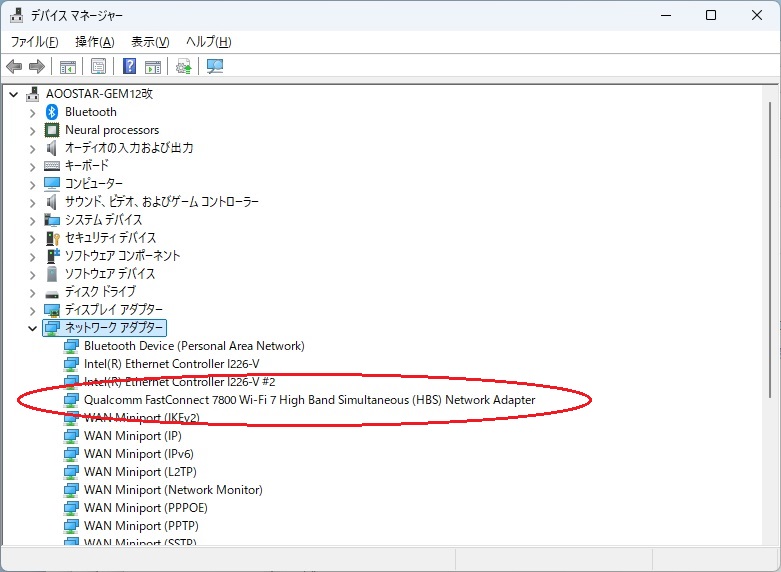Expand the Bluetooth category

[32, 112]
